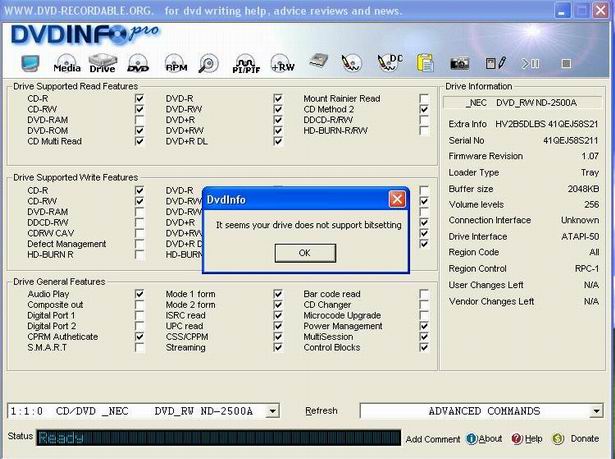Toggle ISRC read checkbox
Screen dimensions: 615x459
[x=278, y=315]
